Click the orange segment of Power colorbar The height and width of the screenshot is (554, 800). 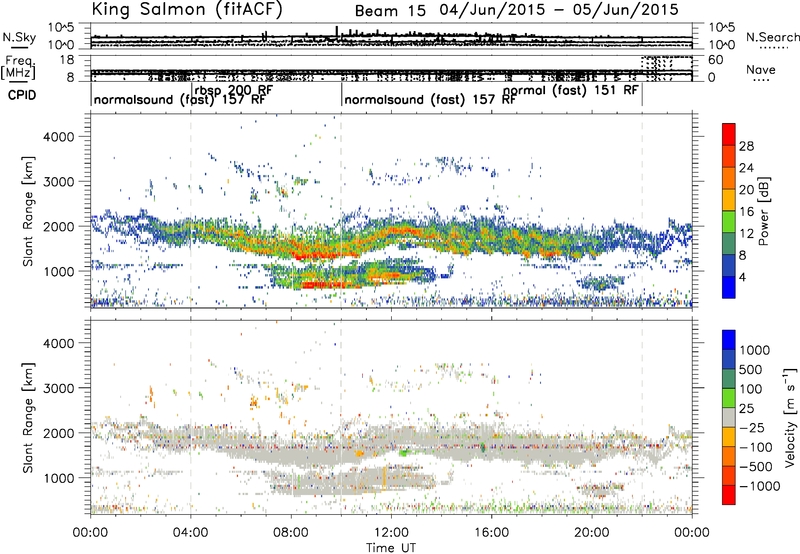coord(729,178)
